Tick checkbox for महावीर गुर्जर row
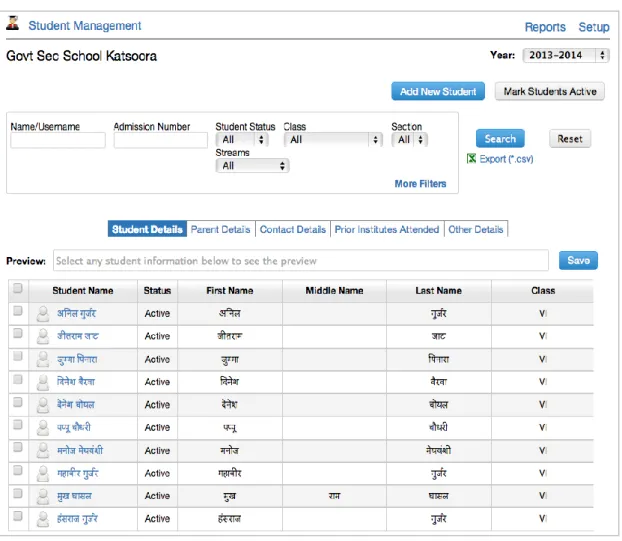This screenshot has height=541, width=622. (x=17, y=470)
